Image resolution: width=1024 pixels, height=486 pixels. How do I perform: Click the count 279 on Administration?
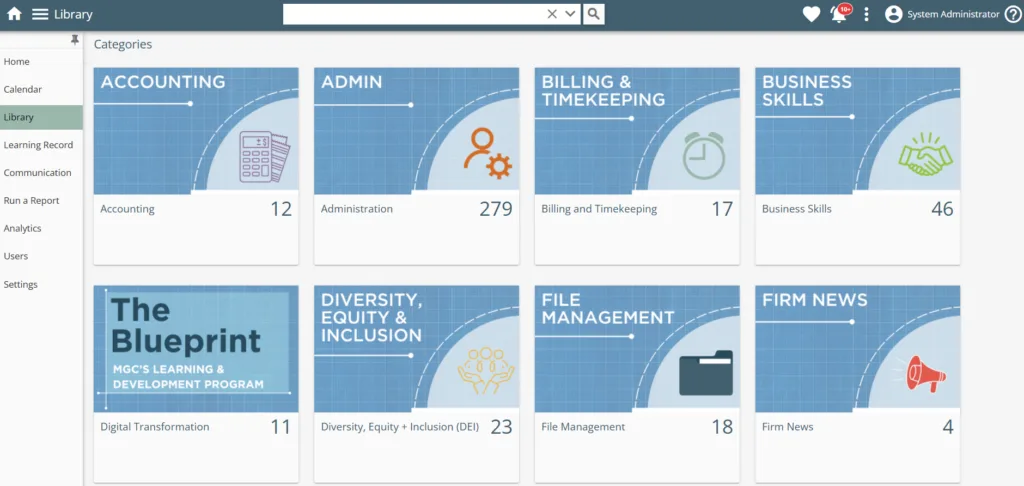click(496, 209)
